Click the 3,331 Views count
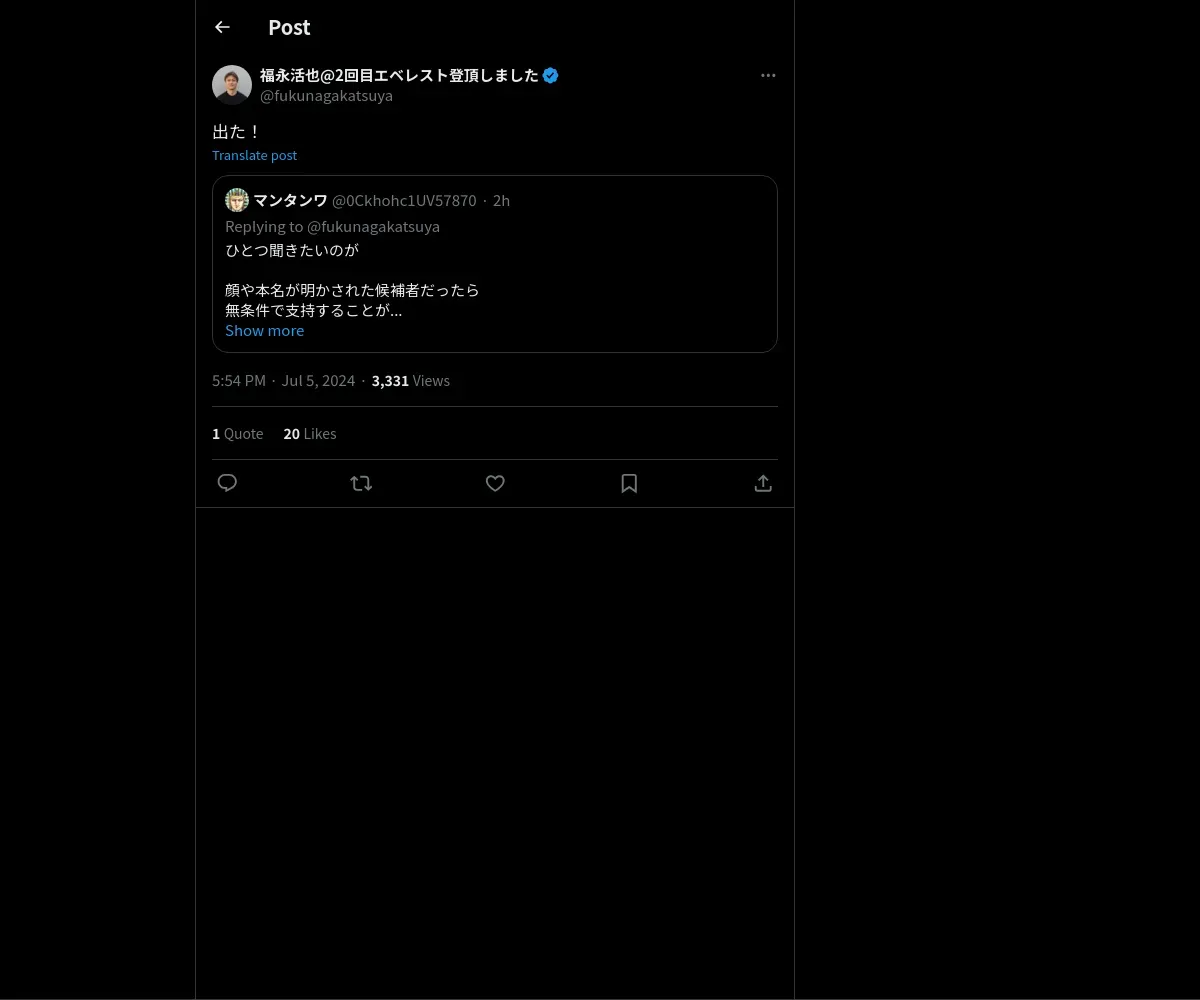1200x1000 pixels. tap(411, 380)
